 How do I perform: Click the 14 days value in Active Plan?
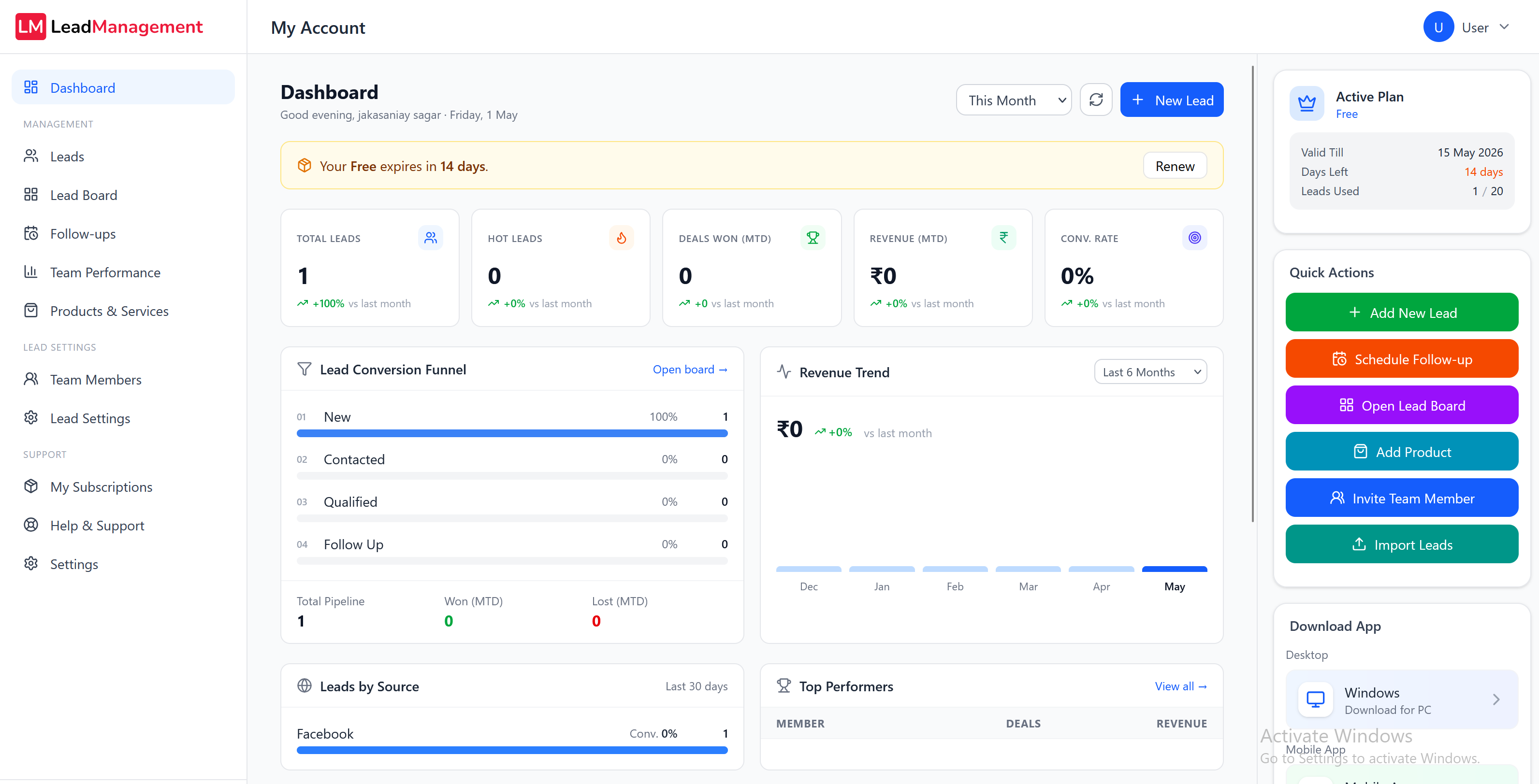[1483, 172]
